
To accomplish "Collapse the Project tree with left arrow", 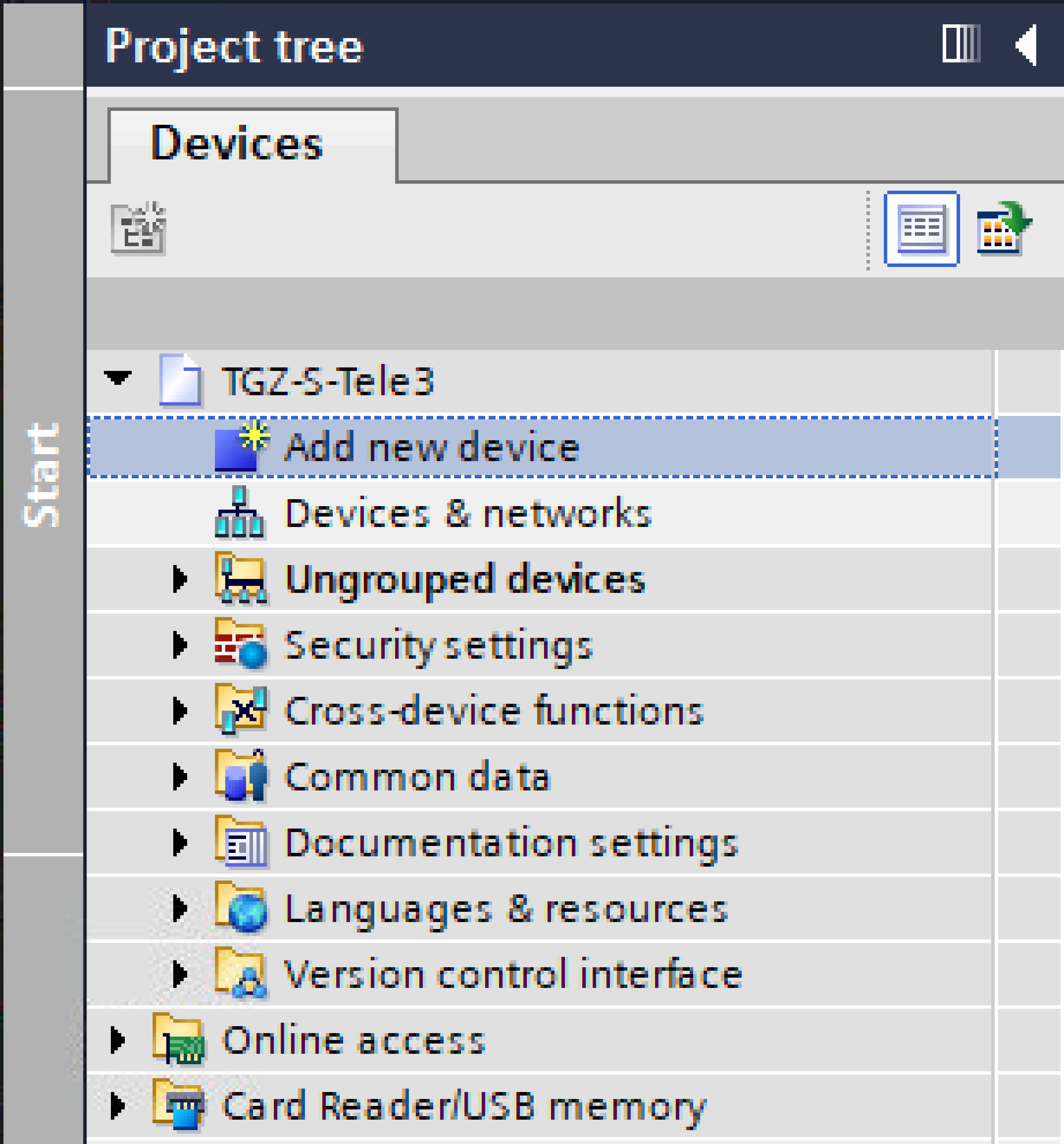I will point(1027,44).
